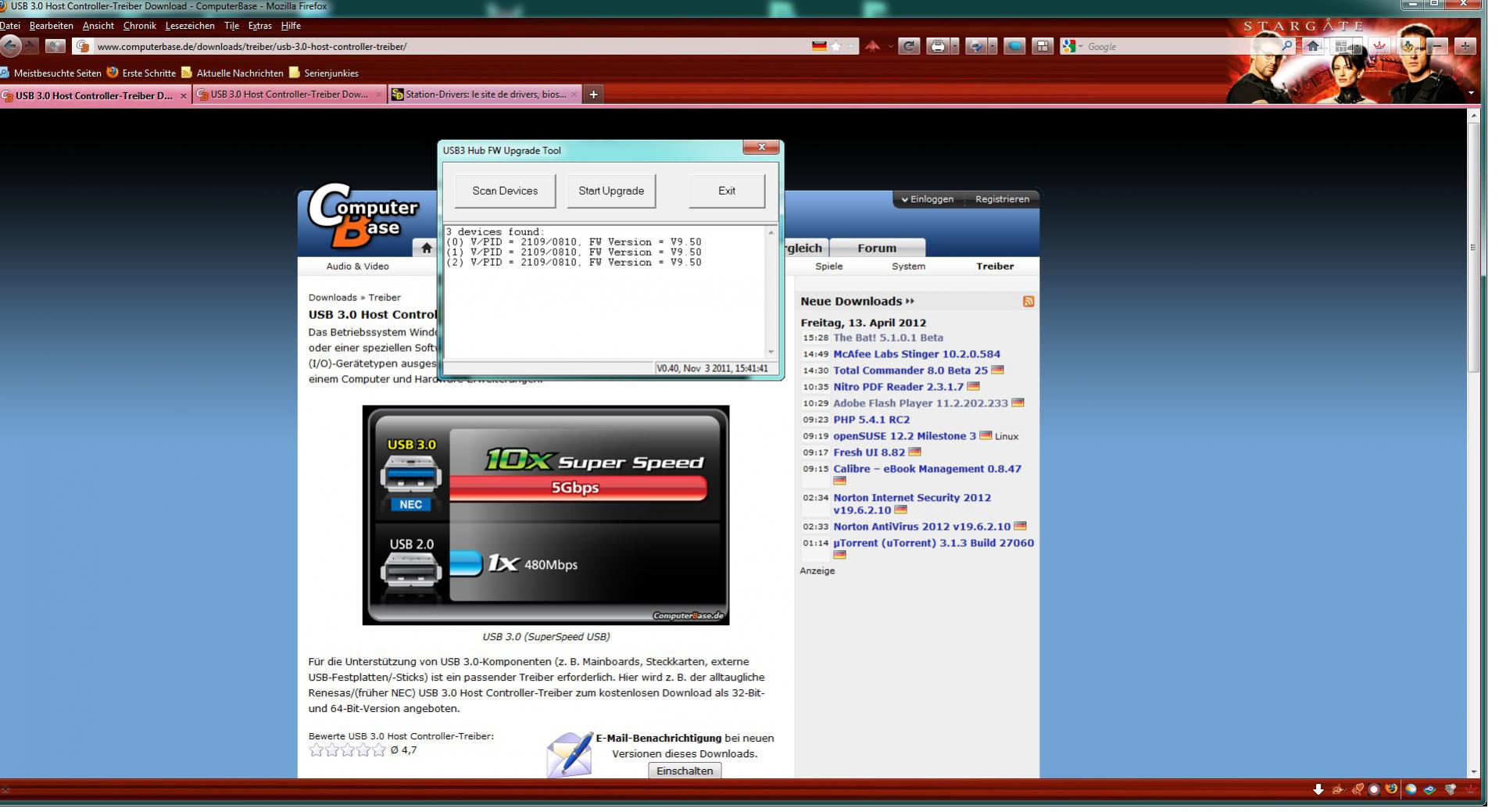Click the magnifier search icon
1499x812 pixels.
[1286, 47]
